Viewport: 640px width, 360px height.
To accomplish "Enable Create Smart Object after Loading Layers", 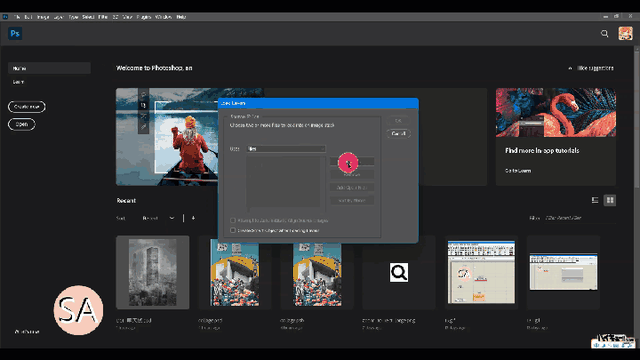I will [x=233, y=231].
